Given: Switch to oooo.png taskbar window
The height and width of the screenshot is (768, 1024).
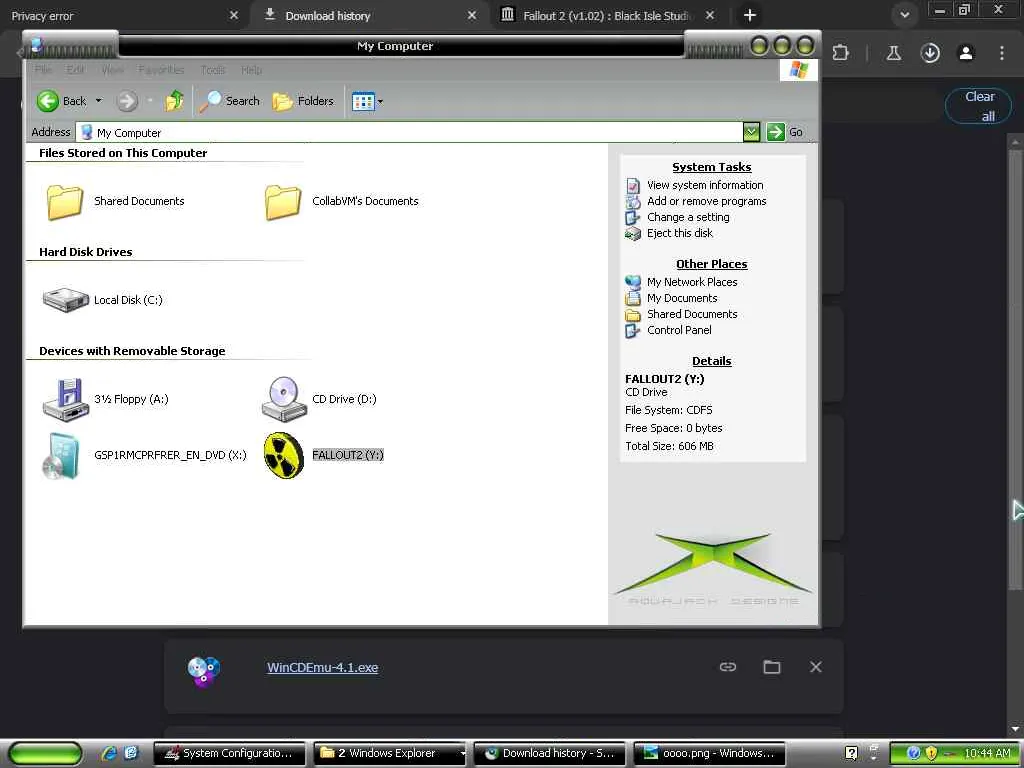Looking at the screenshot, I should [709, 753].
